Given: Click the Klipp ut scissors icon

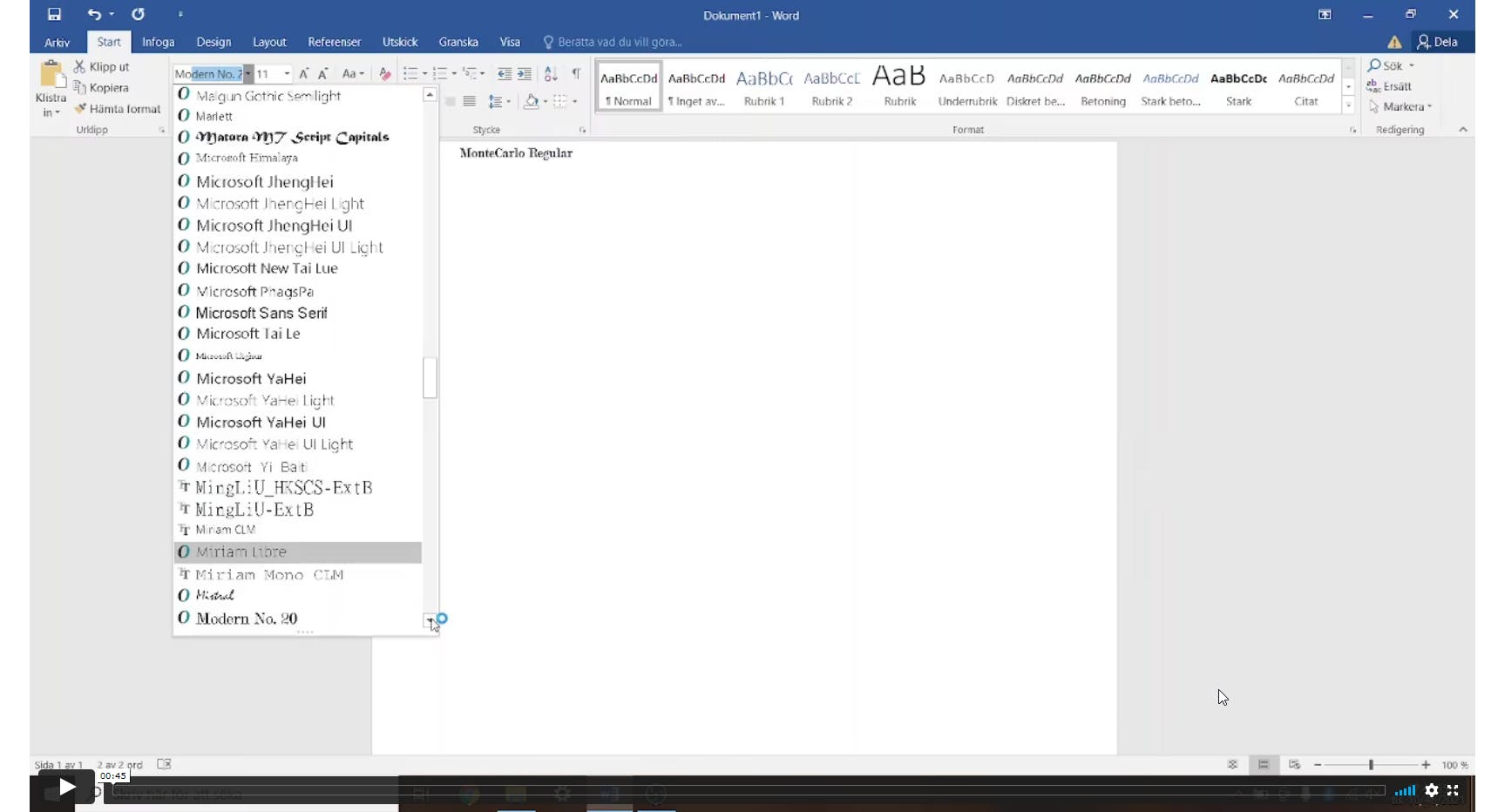Looking at the screenshot, I should [79, 66].
